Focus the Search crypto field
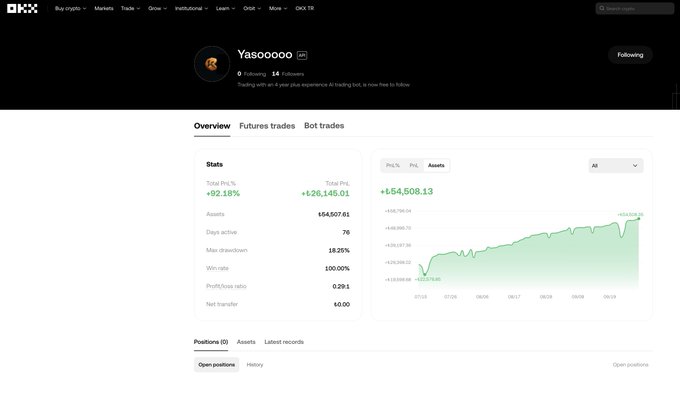 pos(634,8)
